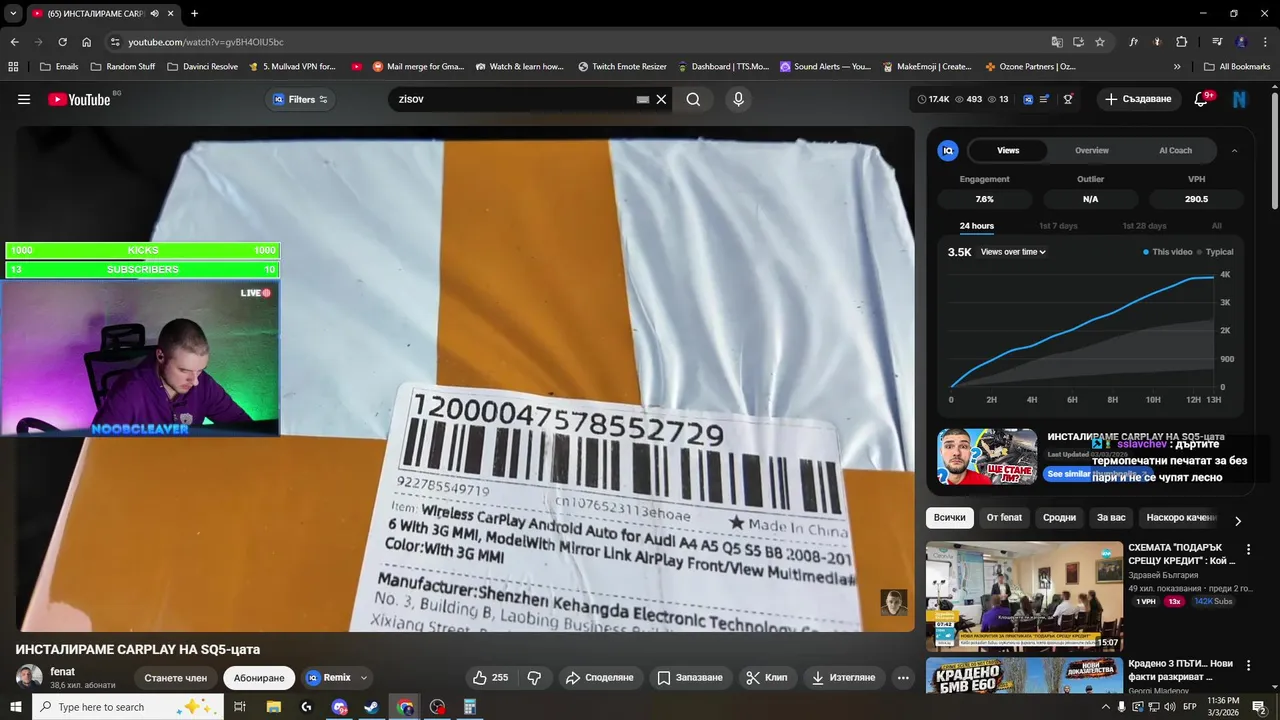The width and height of the screenshot is (1280, 720).
Task: Toggle system volume icon in tray
Action: (1170, 707)
